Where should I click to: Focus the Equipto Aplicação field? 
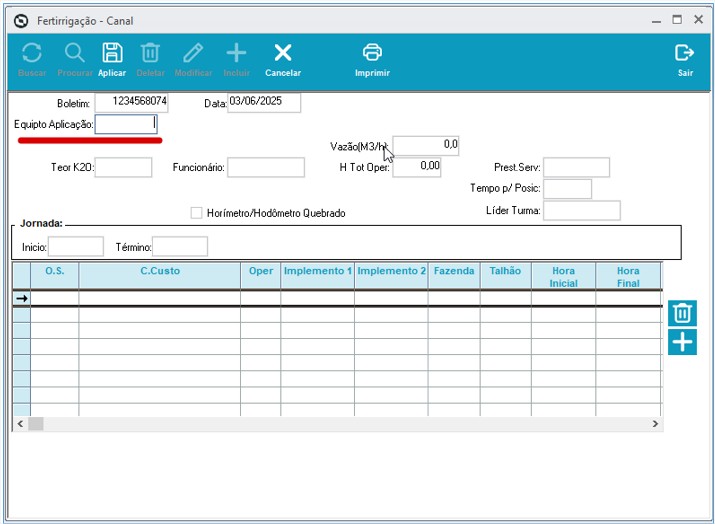pyautogui.click(x=126, y=124)
